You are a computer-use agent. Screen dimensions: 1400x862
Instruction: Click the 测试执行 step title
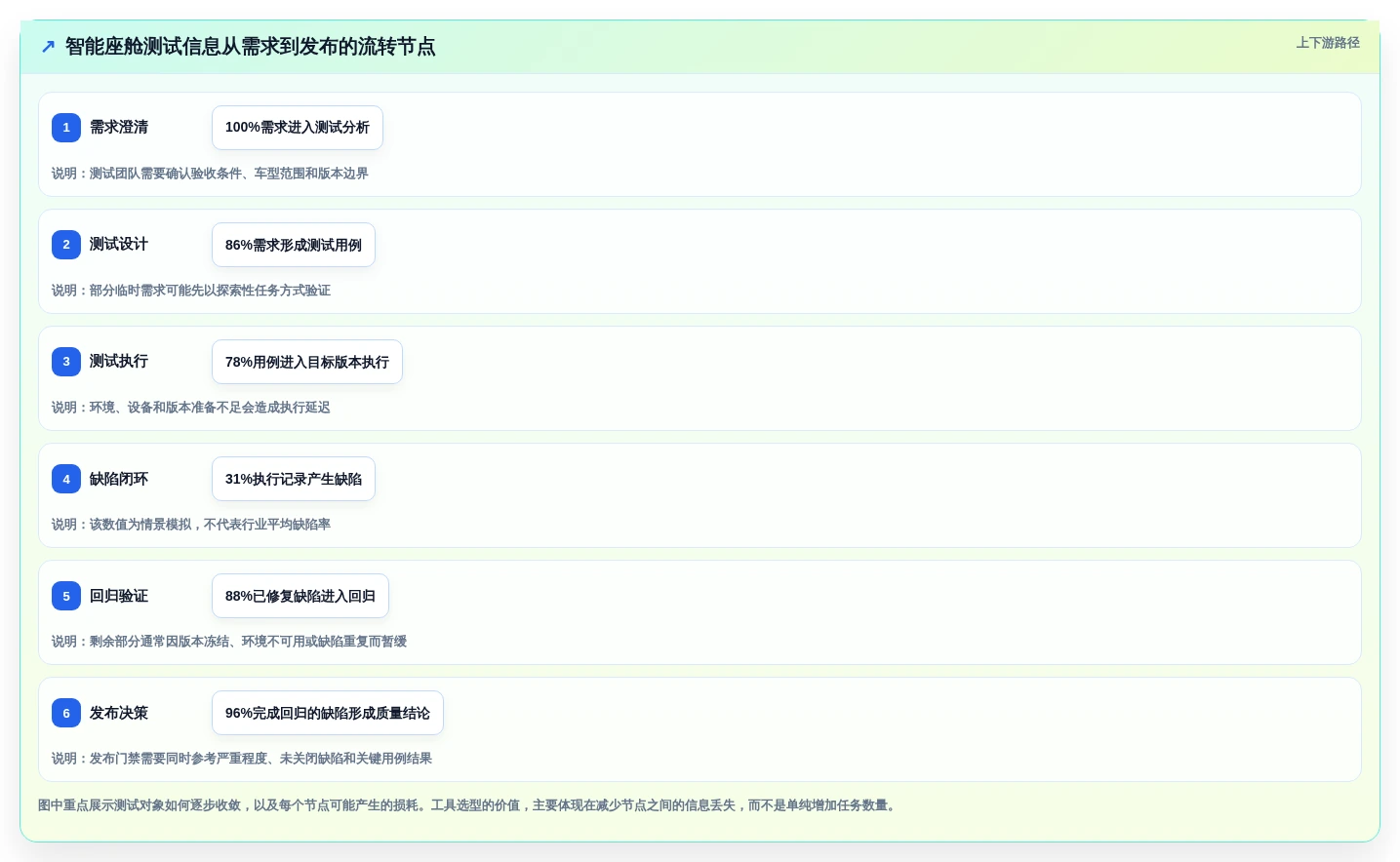(x=119, y=361)
